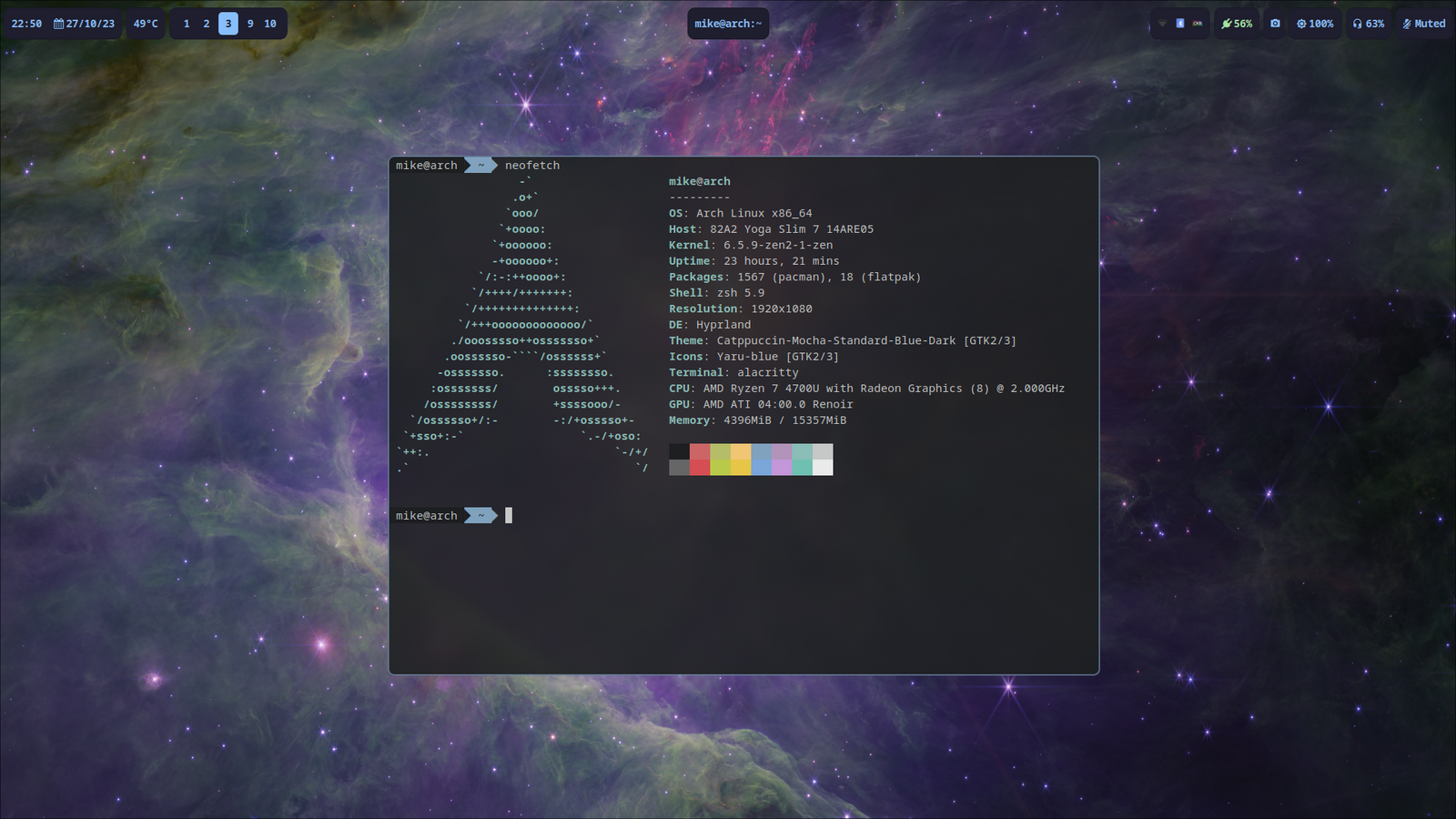The image size is (1456, 819).
Task: Click 'Theme: Catppuccin-Mocha' line
Action: point(843,340)
